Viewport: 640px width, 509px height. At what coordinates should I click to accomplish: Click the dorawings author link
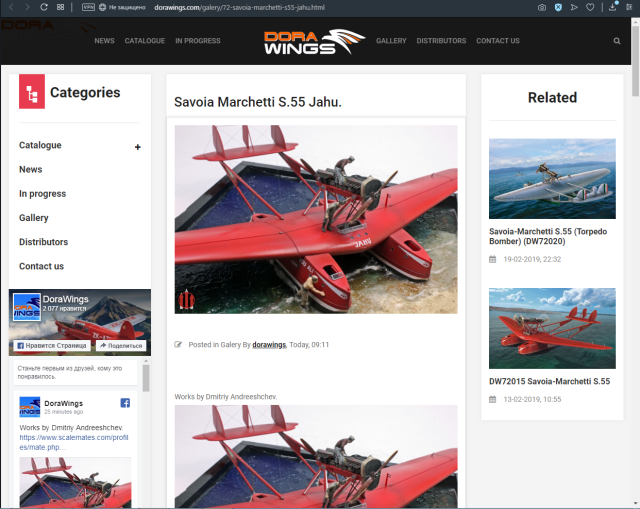(267, 344)
